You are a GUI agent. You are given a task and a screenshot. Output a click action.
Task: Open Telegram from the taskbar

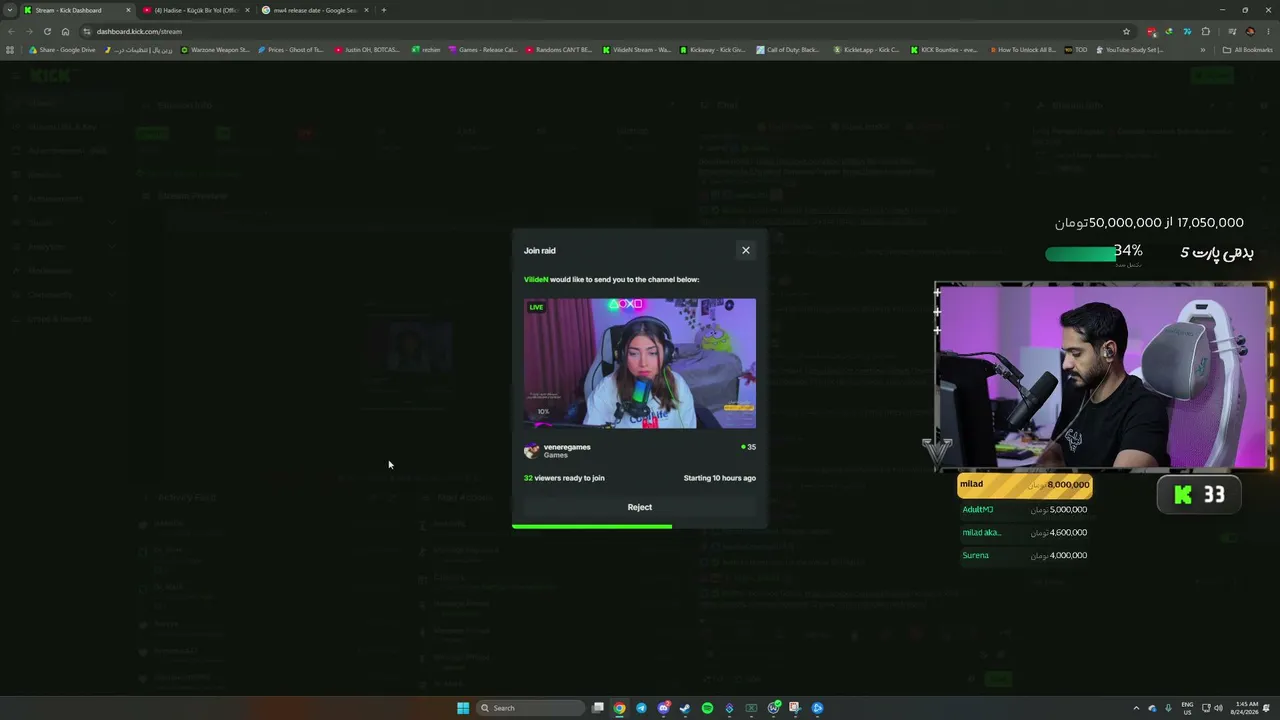641,708
